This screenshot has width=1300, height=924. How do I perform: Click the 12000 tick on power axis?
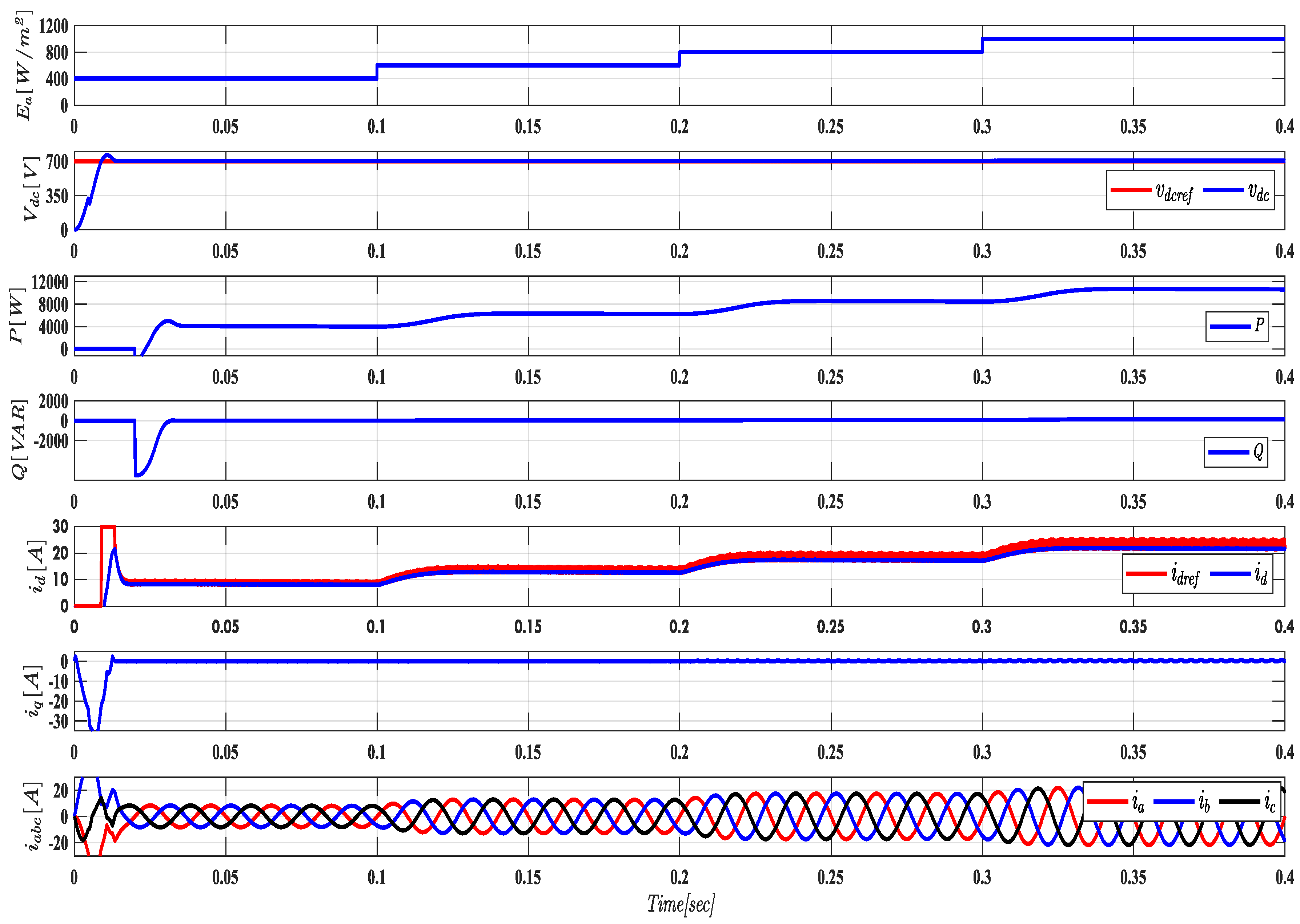tap(49, 282)
